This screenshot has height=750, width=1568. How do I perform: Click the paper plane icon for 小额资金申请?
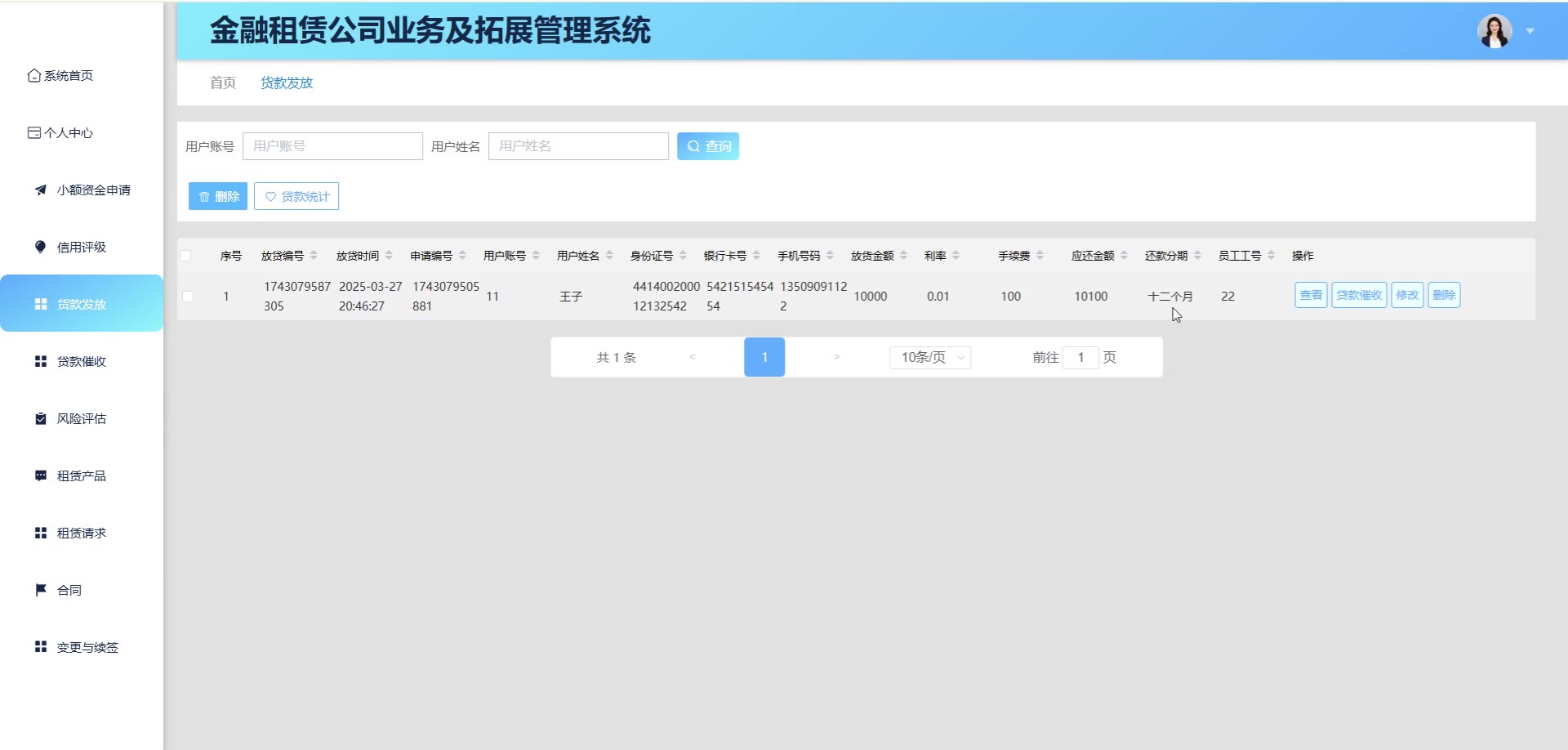[x=41, y=190]
